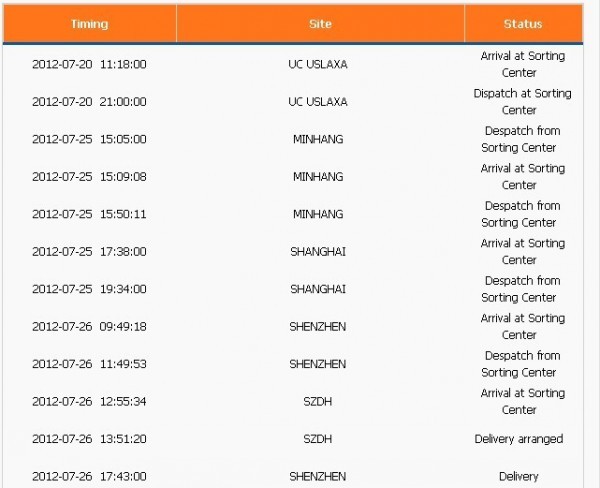
Task: Select the 2012-07-20 11:18:00 timestamp
Action: (89, 64)
